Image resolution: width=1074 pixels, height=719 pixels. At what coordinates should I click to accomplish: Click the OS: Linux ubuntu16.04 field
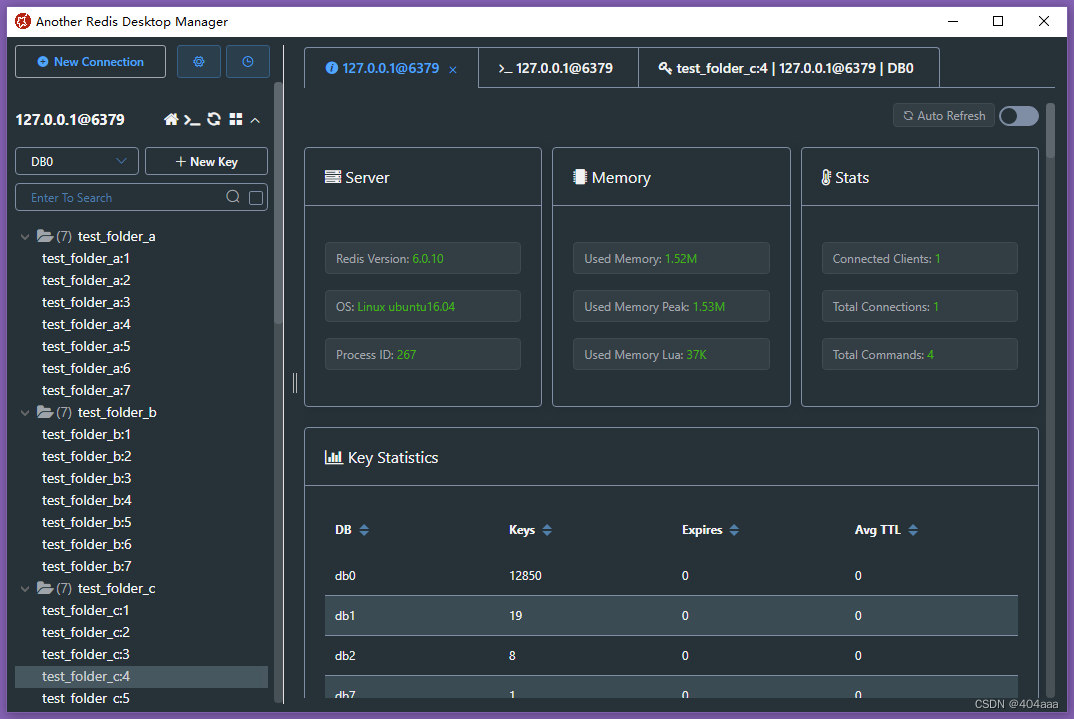coord(423,307)
